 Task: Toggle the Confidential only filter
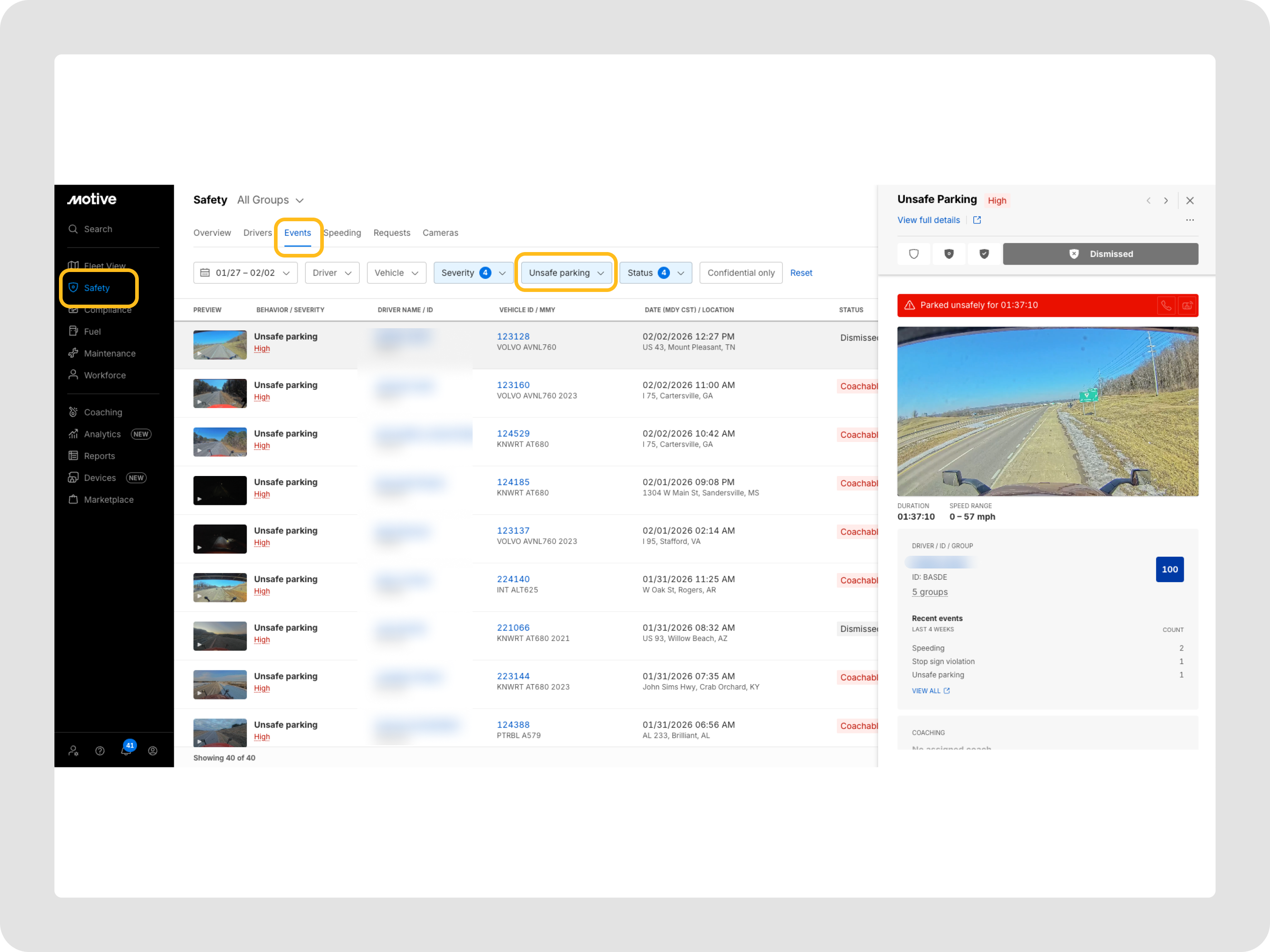point(741,272)
